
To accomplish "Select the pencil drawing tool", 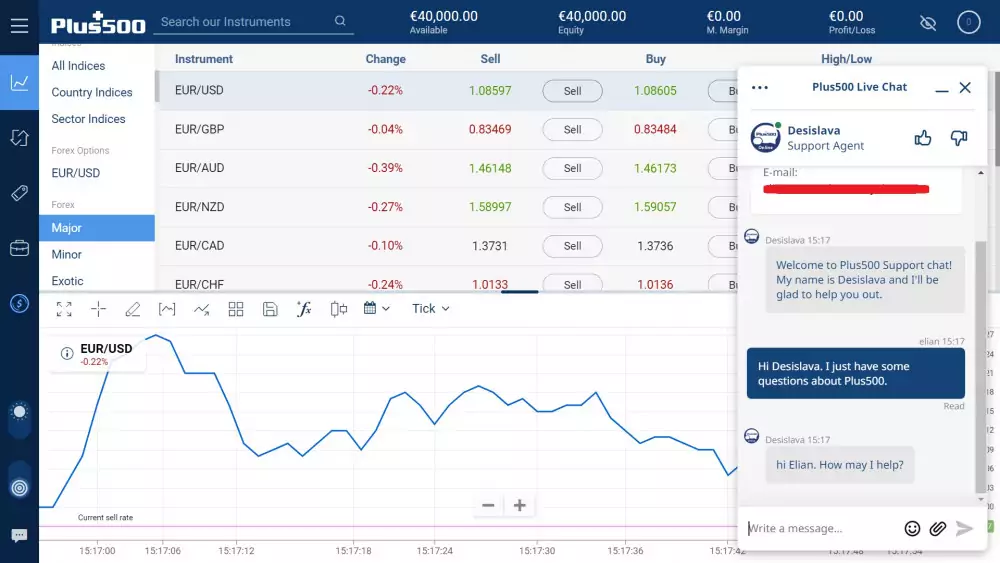I will [133, 309].
